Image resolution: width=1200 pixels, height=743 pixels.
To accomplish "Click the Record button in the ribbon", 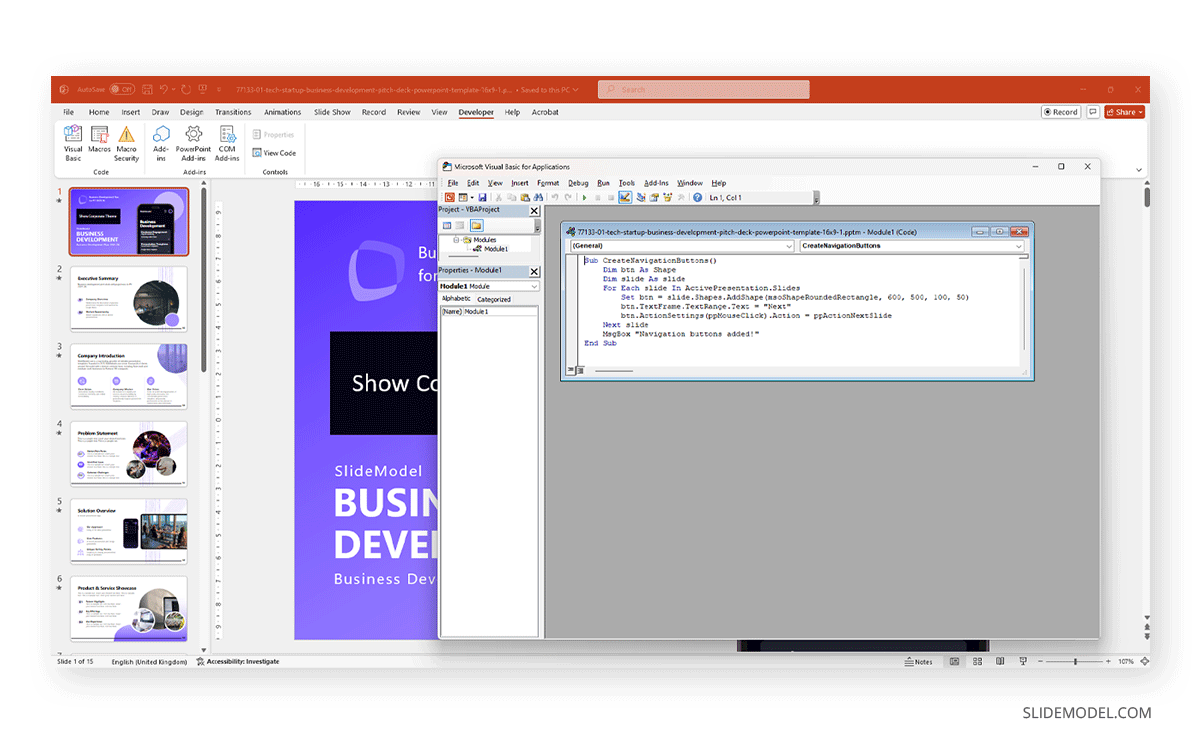I will [1060, 112].
